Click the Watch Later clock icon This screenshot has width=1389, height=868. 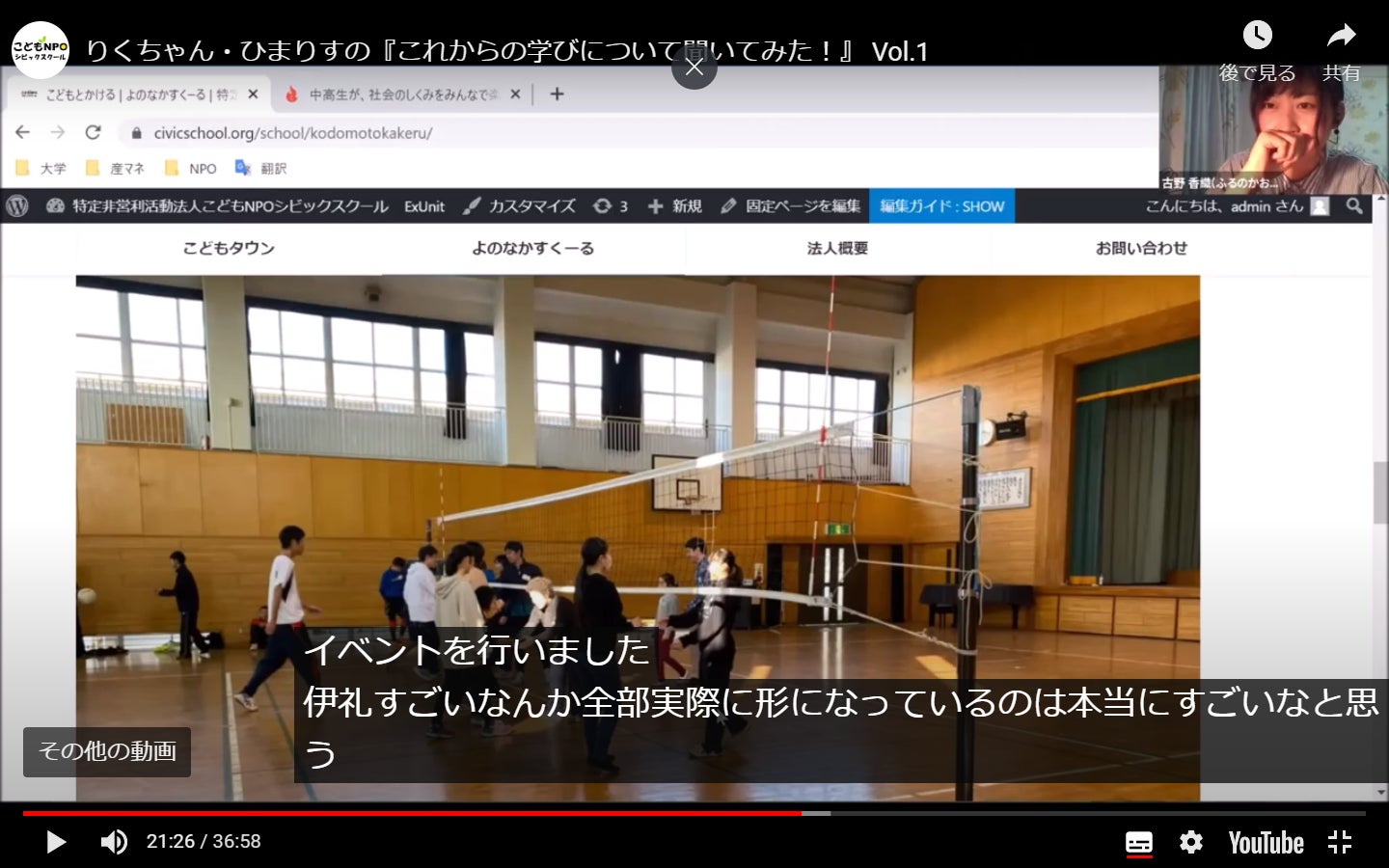coord(1257,37)
